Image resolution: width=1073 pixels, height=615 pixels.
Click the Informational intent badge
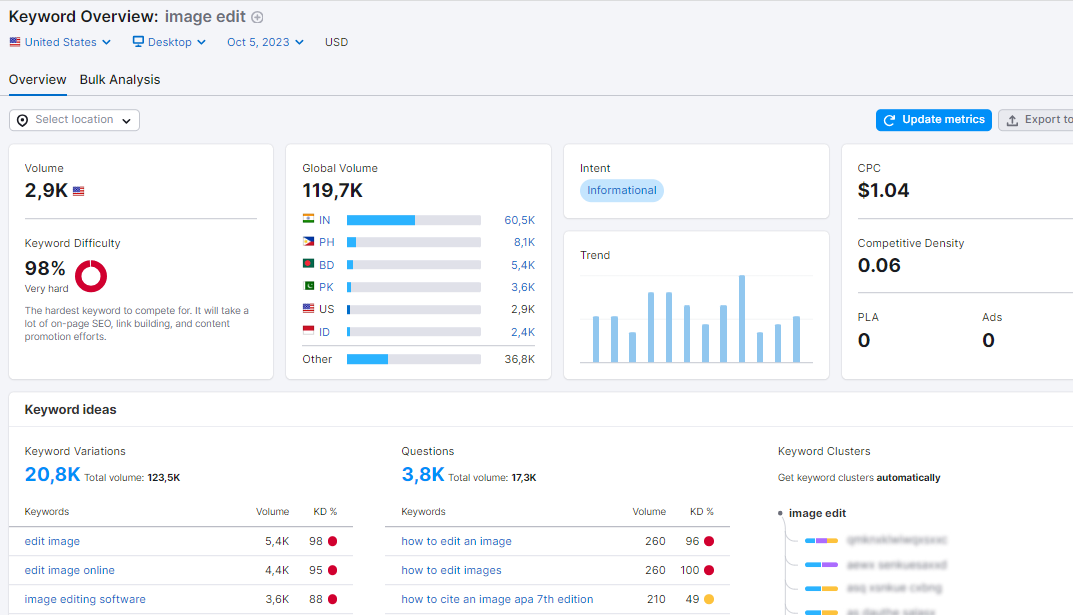pyautogui.click(x=621, y=190)
